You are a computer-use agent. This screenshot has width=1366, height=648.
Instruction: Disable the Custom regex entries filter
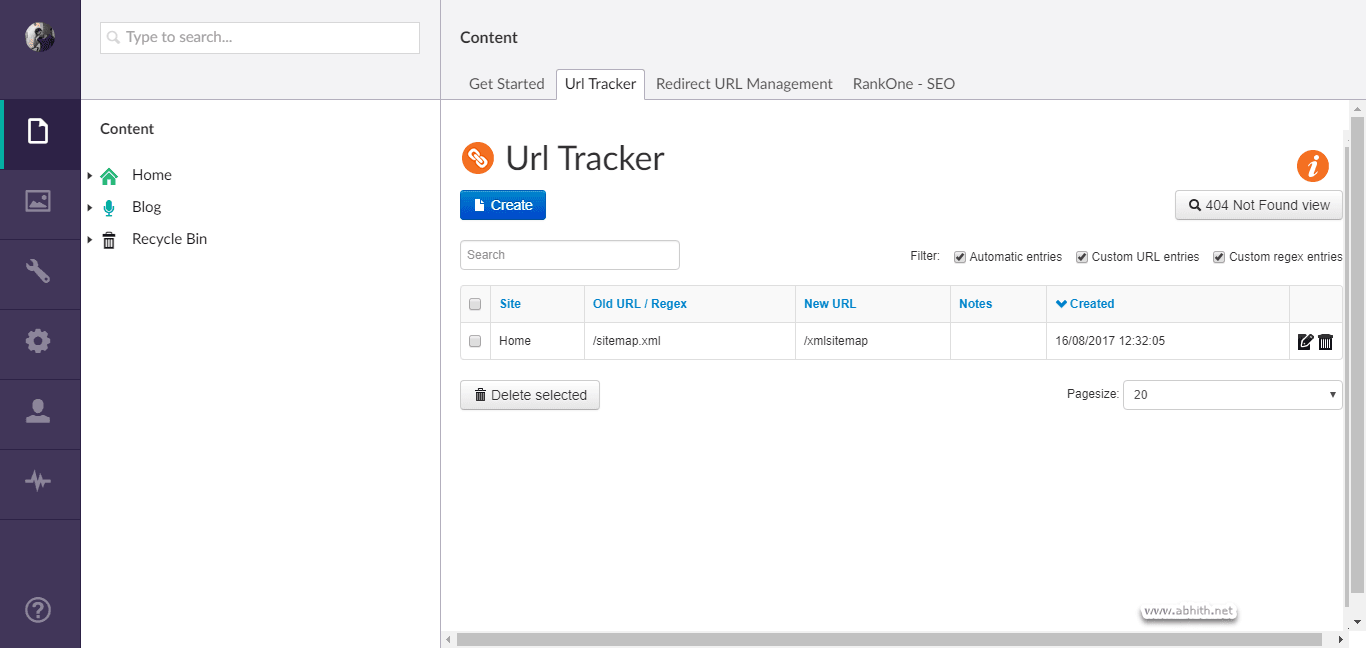click(1219, 256)
